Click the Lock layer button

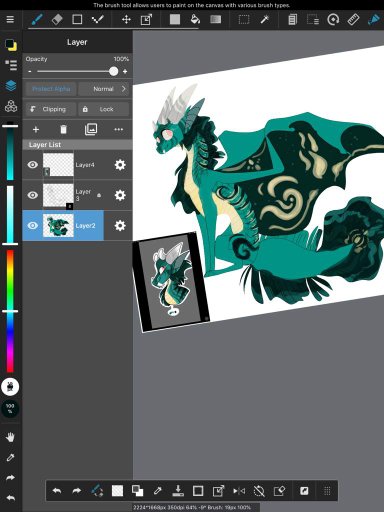[x=104, y=109]
